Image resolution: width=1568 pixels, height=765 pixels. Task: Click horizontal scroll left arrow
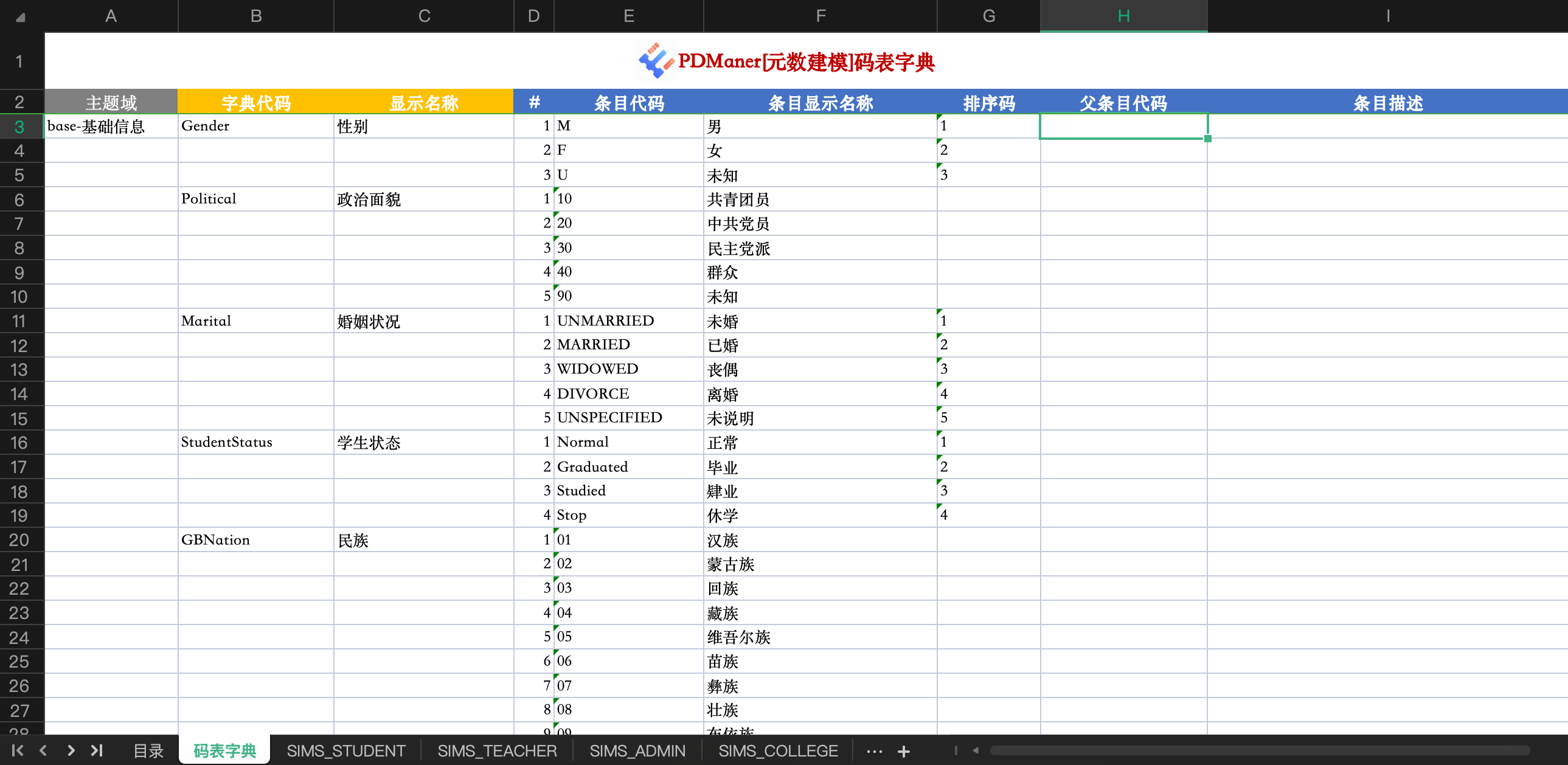(976, 750)
